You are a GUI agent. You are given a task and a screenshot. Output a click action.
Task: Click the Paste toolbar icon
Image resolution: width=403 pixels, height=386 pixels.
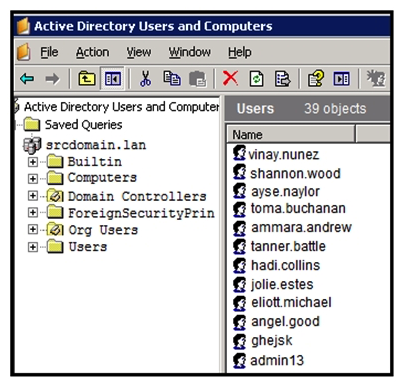198,79
